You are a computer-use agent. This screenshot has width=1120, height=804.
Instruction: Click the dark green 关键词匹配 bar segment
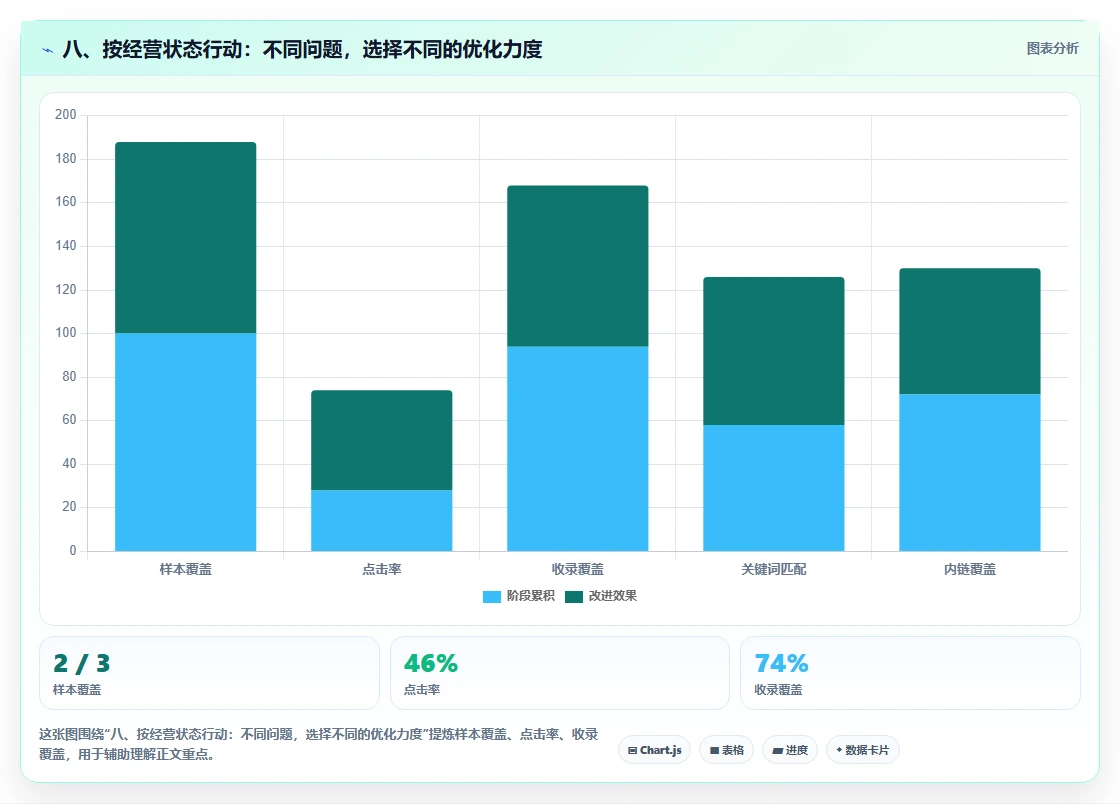pyautogui.click(x=774, y=351)
